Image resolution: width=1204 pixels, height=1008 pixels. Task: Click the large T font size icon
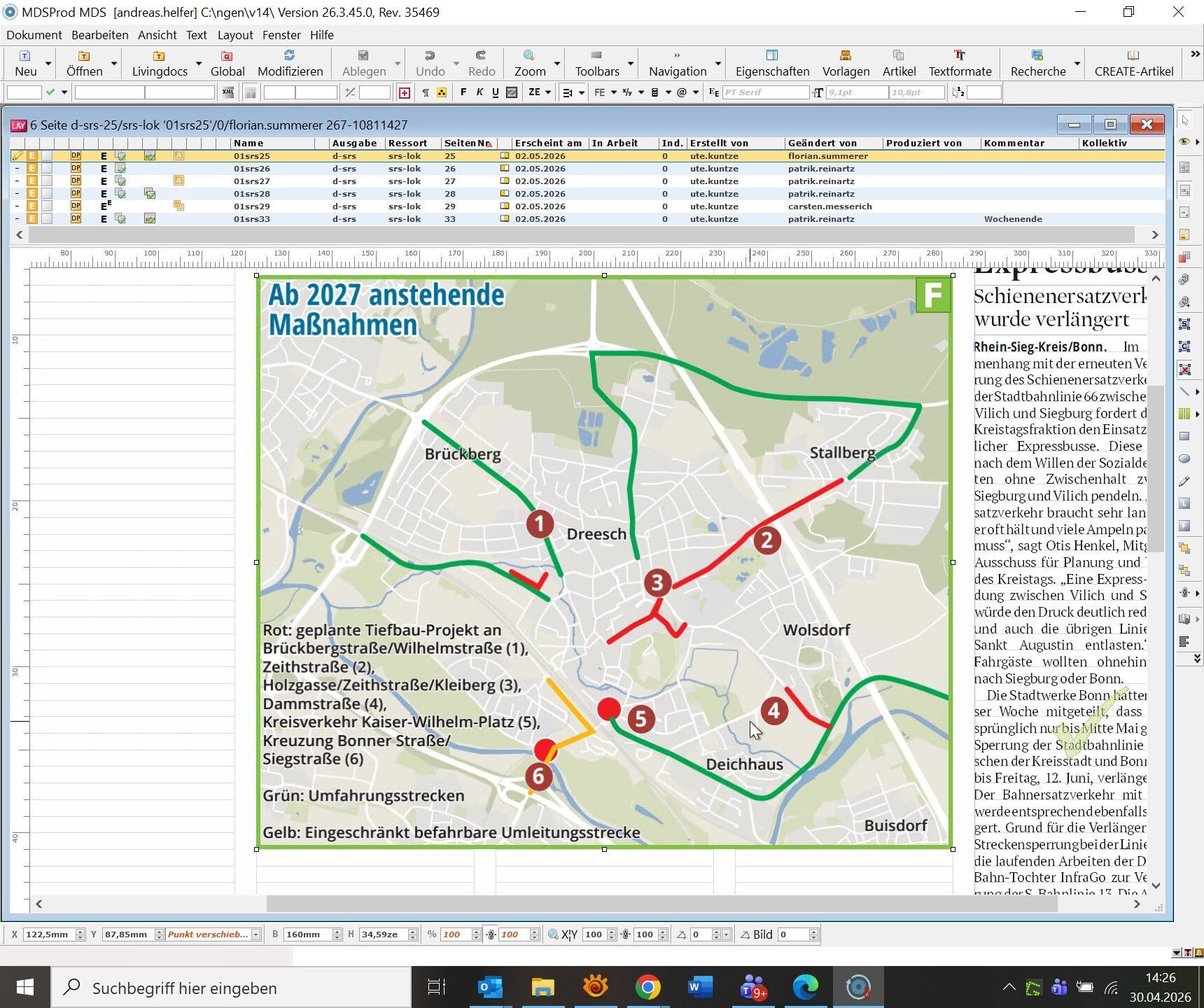coord(818,92)
